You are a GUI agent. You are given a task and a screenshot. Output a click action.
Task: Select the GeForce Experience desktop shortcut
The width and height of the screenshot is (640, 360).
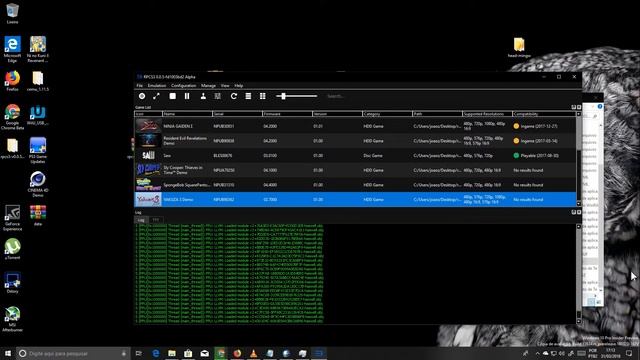click(12, 218)
